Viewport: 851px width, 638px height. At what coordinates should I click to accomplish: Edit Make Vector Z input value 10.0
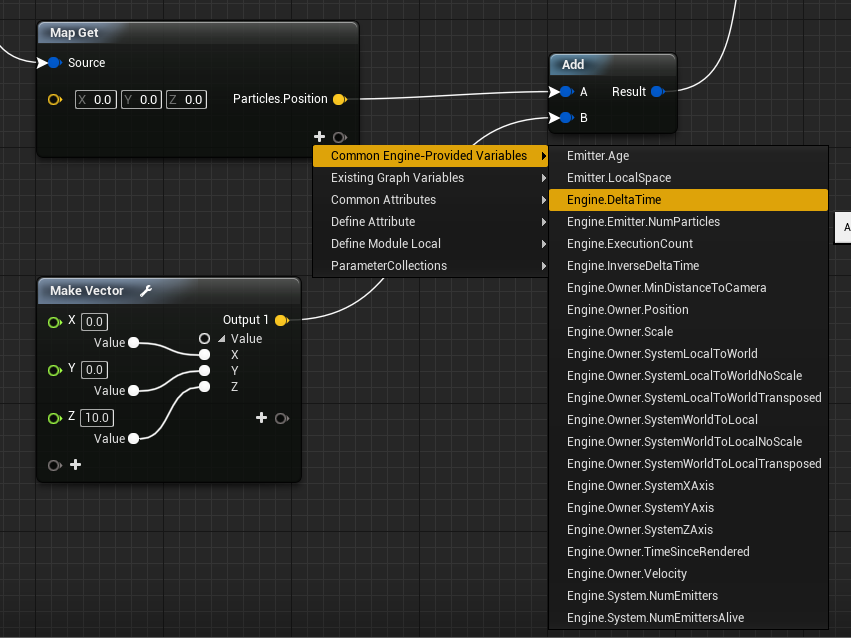coord(97,418)
